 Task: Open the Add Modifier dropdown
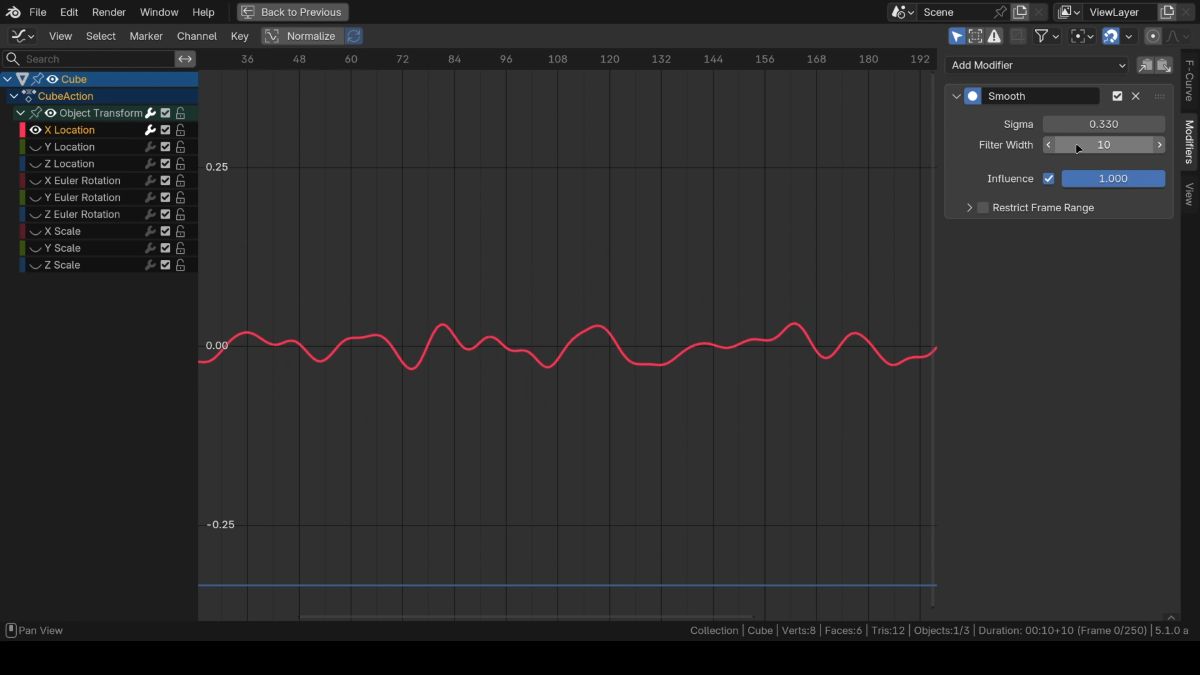pyautogui.click(x=1037, y=65)
